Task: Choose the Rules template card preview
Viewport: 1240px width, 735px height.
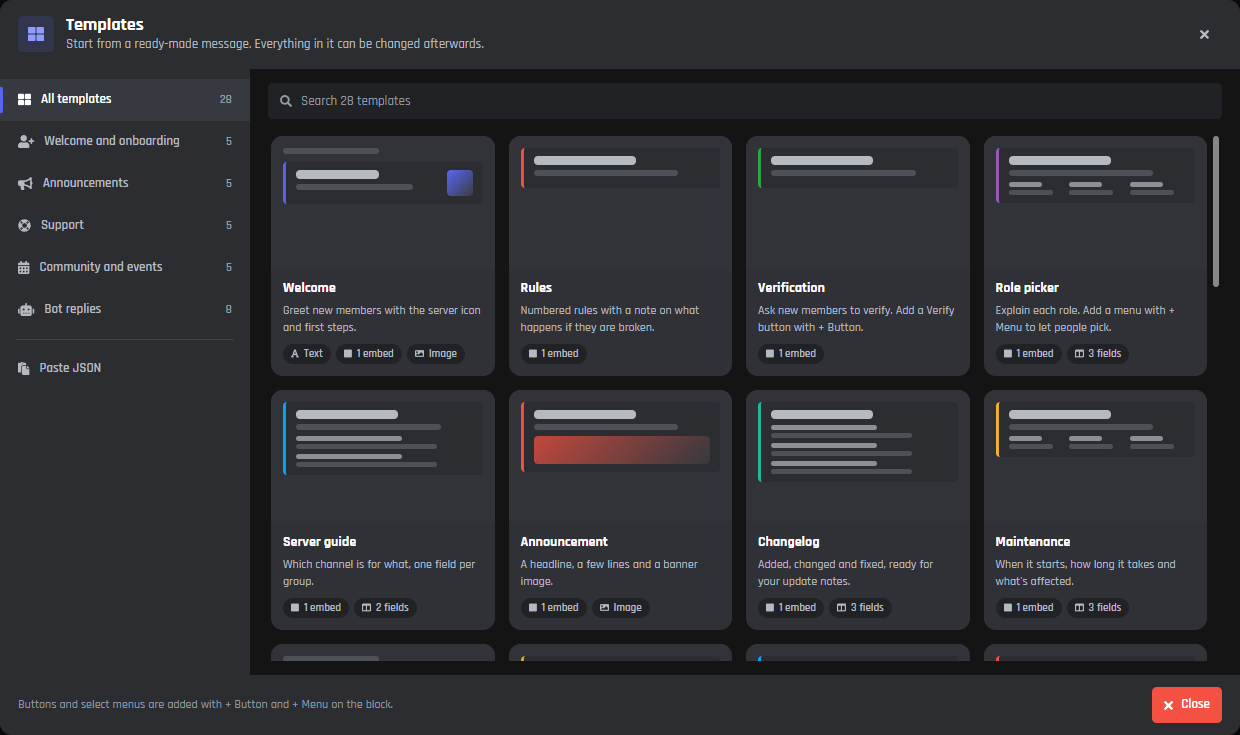Action: 620,202
